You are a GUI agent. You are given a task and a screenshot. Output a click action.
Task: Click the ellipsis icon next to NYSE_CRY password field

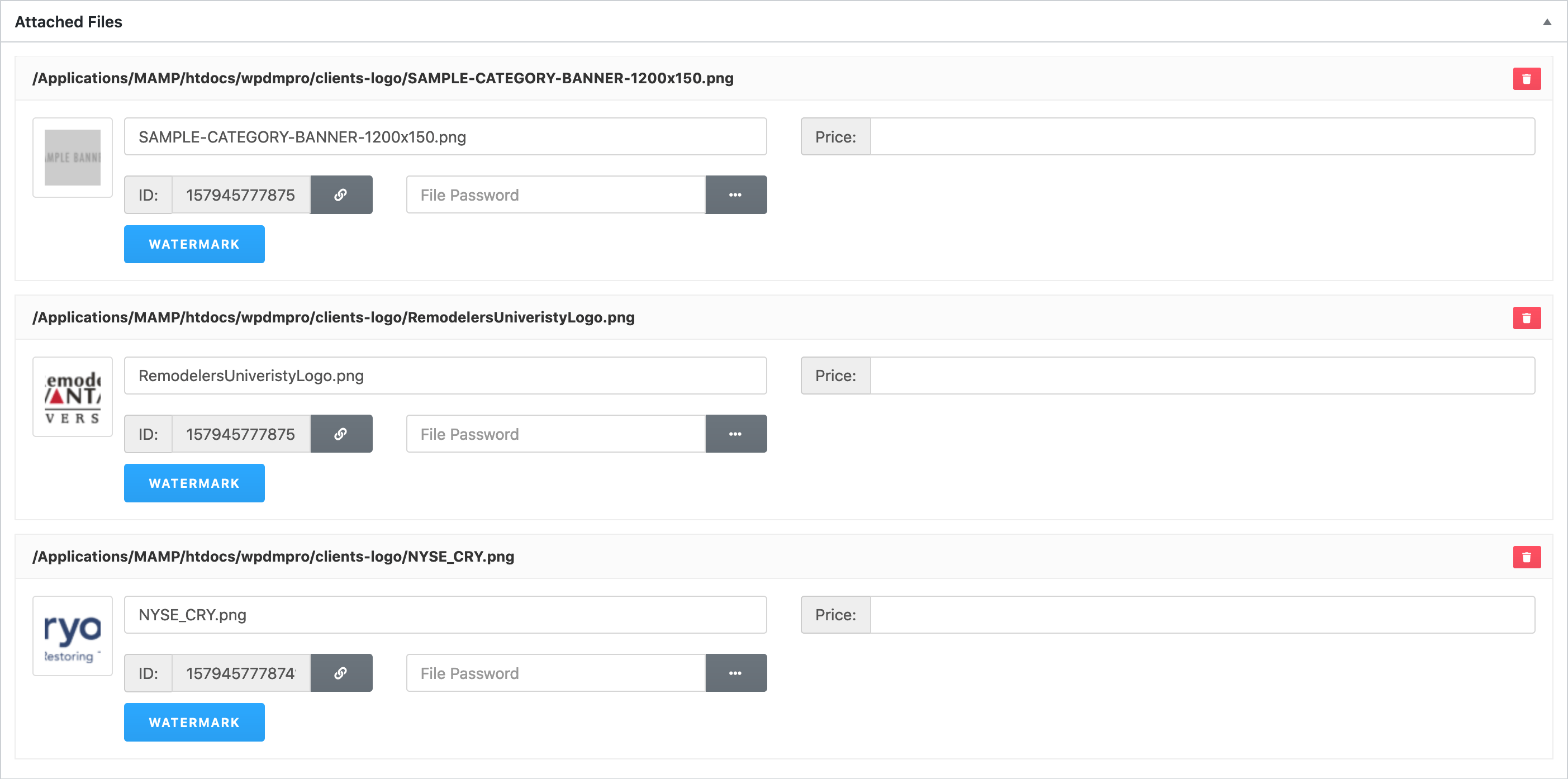coord(736,673)
